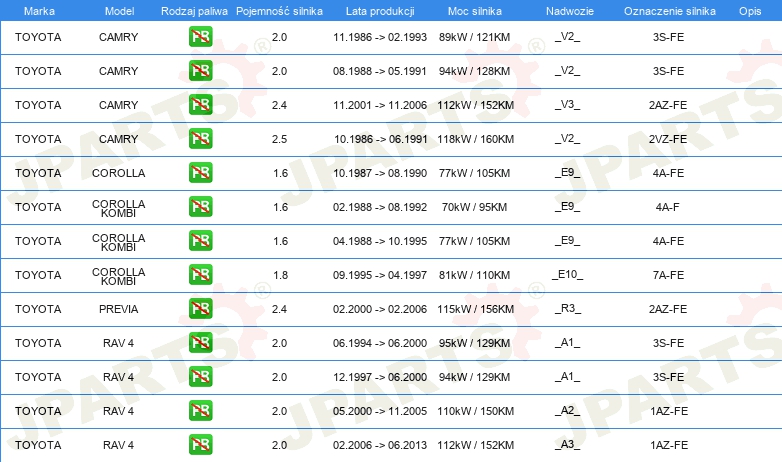Screen dimensions: 782x462
Task: Click petrol fuel icon in Corolla Kombi 4A-F row
Action: point(200,207)
